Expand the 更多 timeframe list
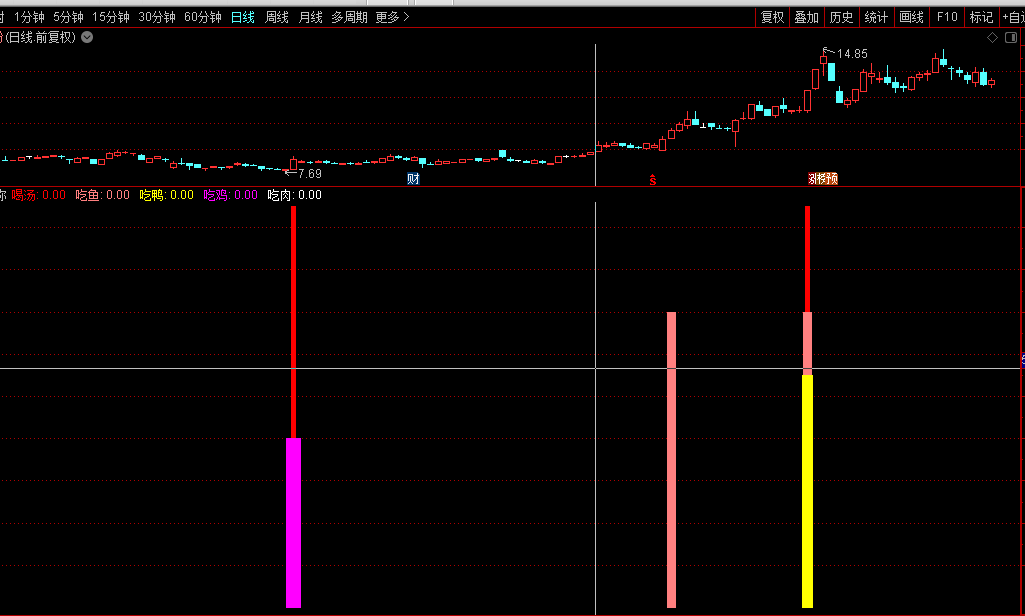The width and height of the screenshot is (1025, 616). [392, 17]
